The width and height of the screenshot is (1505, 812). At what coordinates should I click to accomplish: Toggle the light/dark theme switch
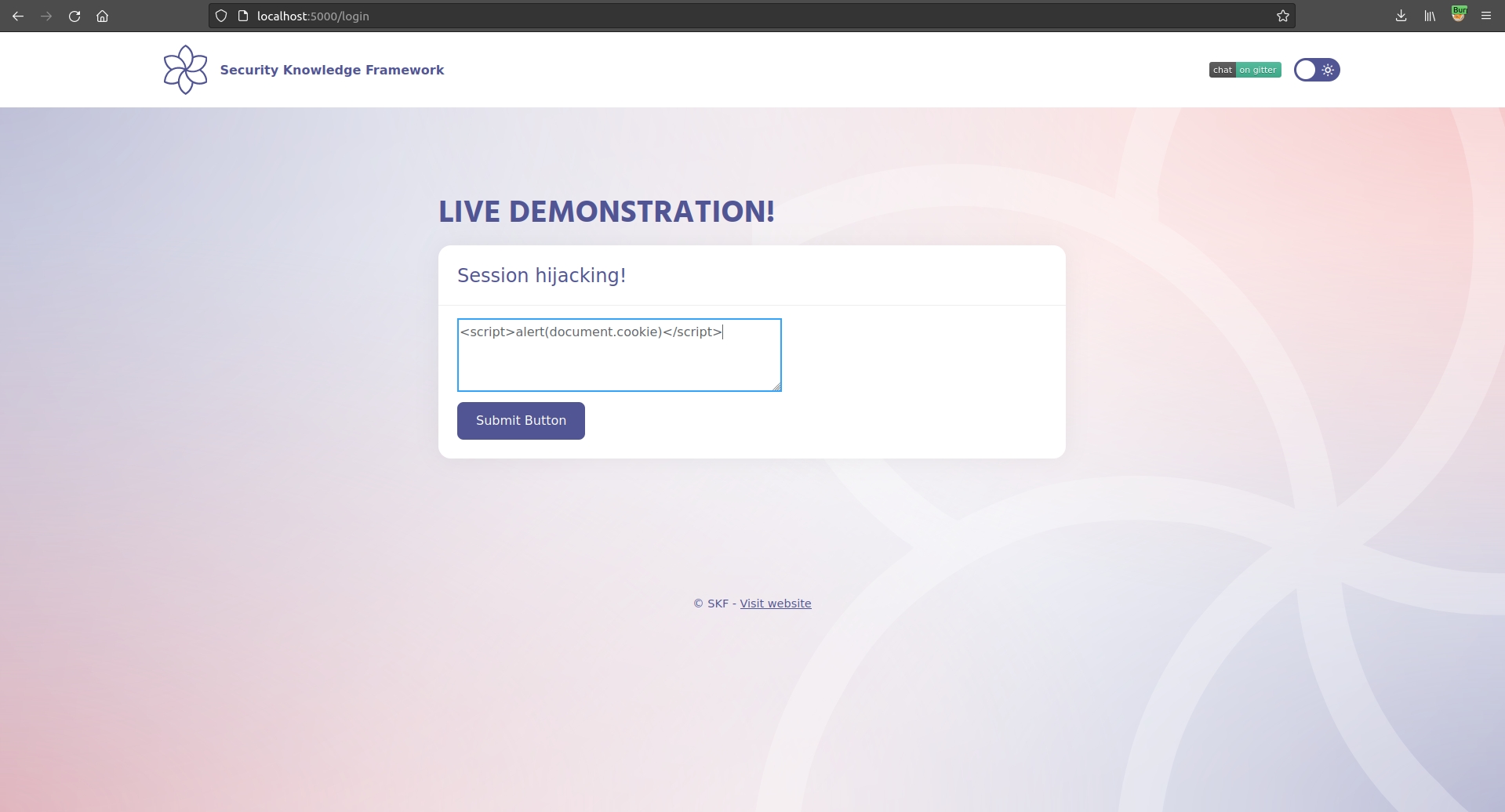point(1316,70)
